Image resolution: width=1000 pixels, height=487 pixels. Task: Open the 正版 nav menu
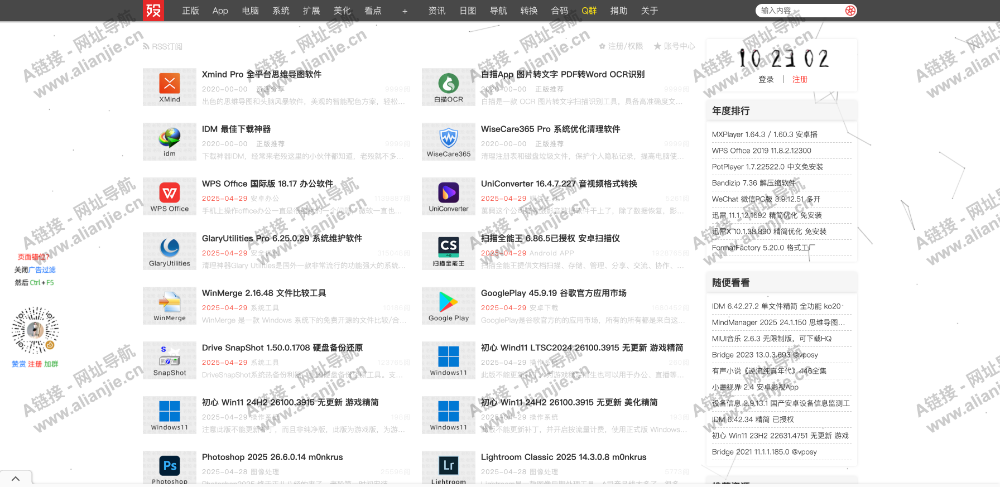click(x=190, y=11)
